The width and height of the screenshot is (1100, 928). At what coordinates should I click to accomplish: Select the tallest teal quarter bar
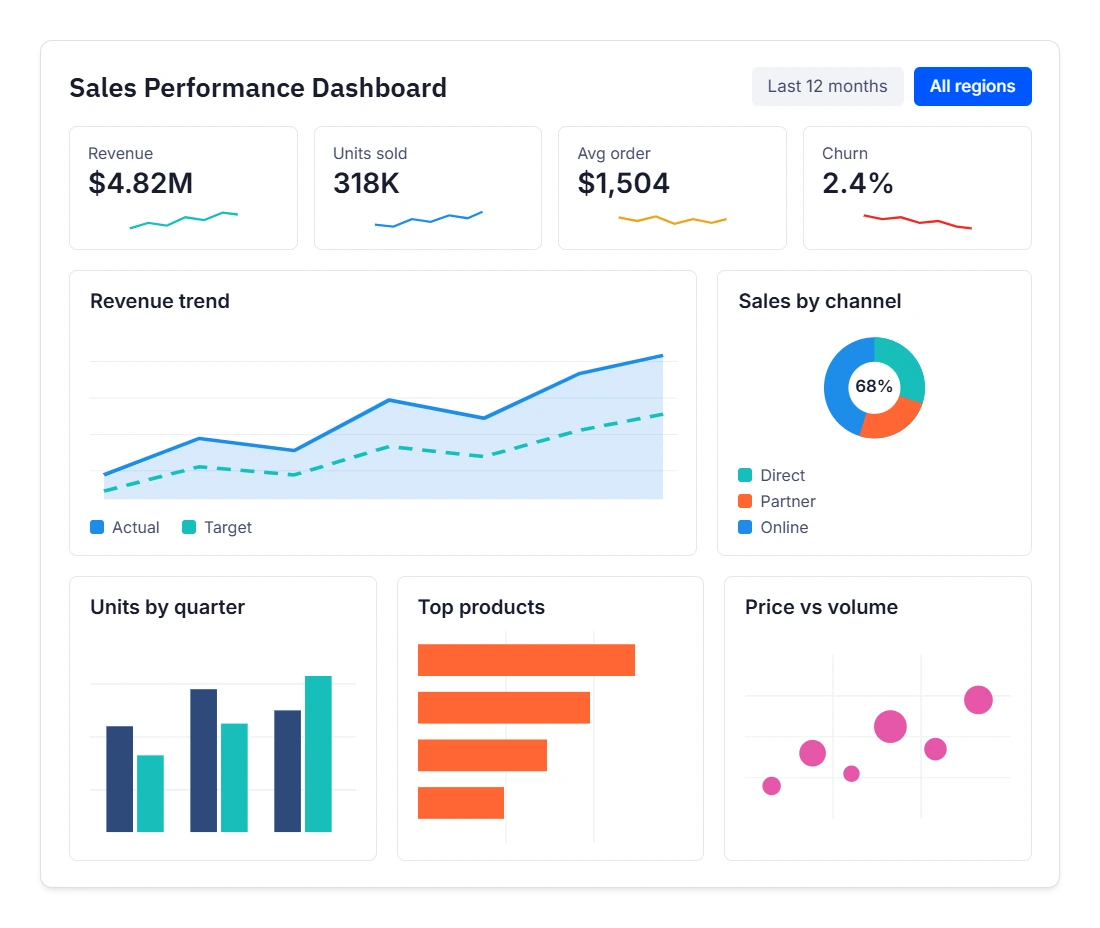click(318, 754)
